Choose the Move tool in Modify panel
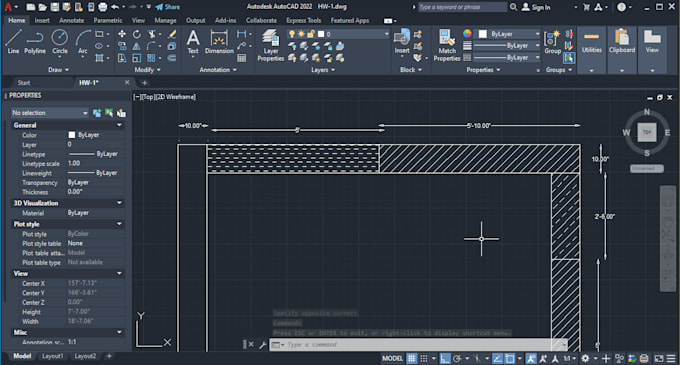The image size is (680, 365). tap(122, 34)
